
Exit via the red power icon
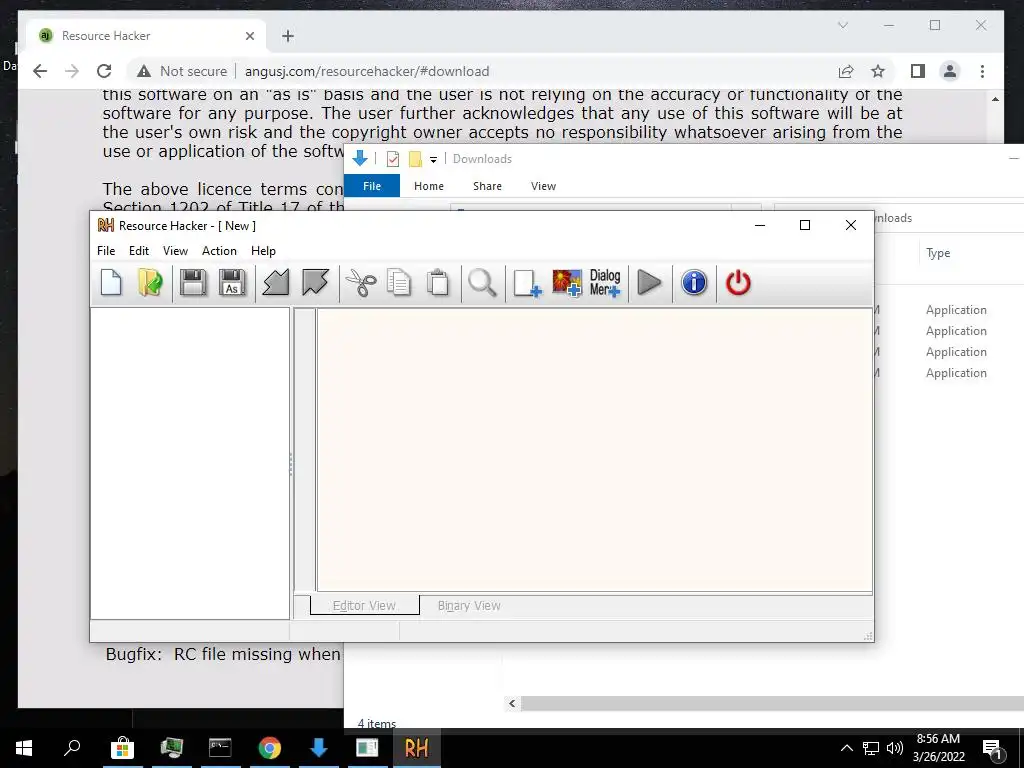739,283
